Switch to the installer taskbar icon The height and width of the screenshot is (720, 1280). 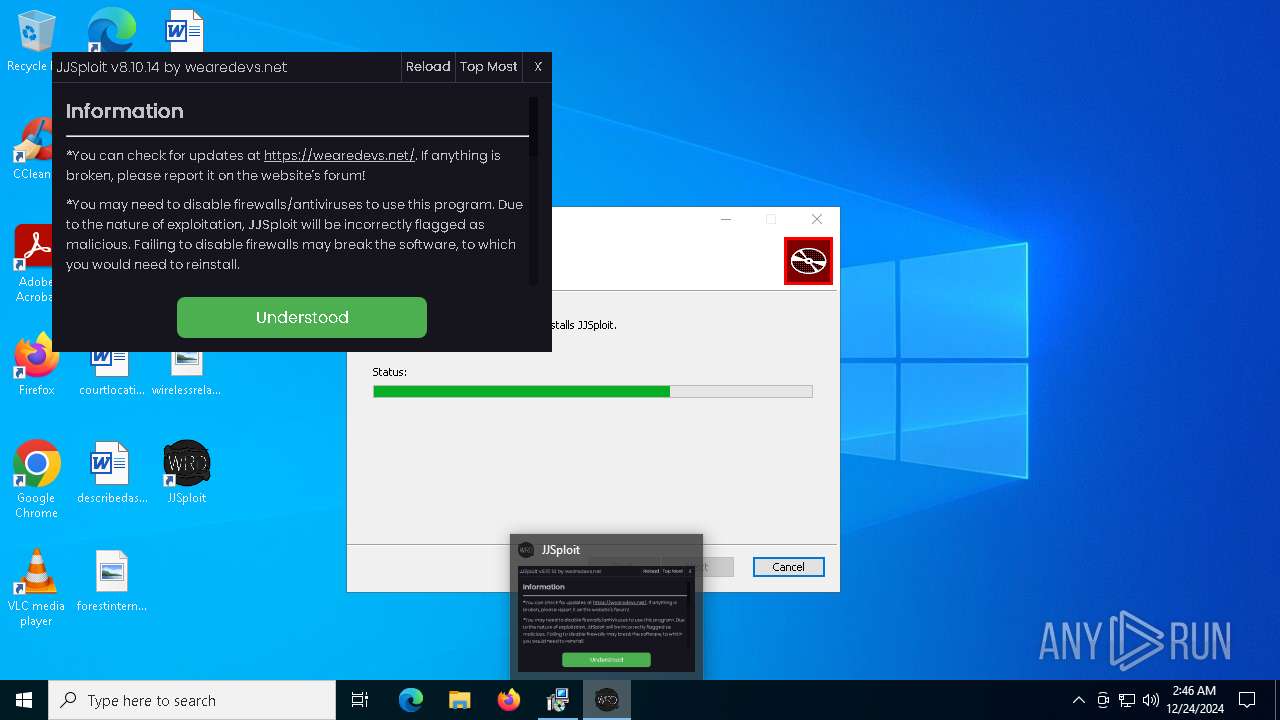point(558,700)
